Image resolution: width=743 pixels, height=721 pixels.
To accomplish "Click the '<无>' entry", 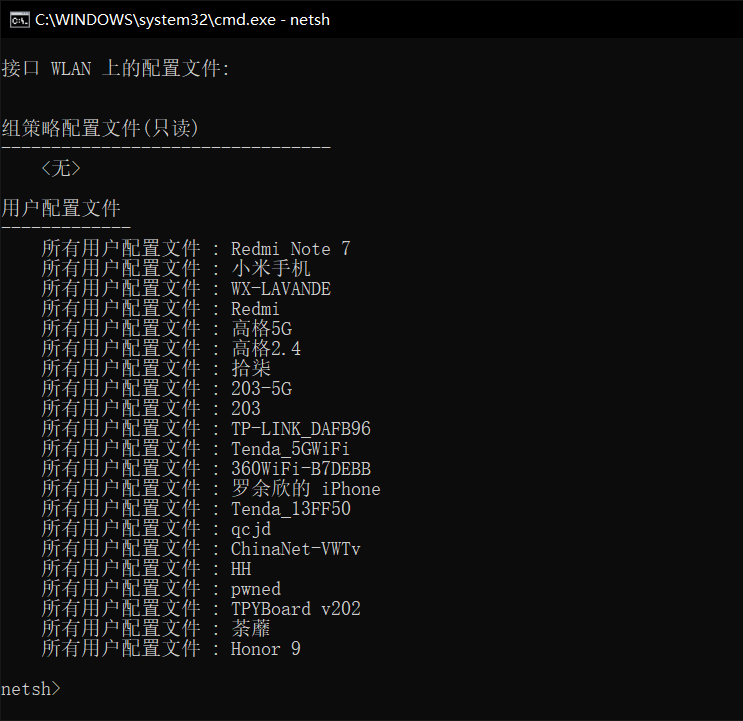I will pyautogui.click(x=61, y=169).
